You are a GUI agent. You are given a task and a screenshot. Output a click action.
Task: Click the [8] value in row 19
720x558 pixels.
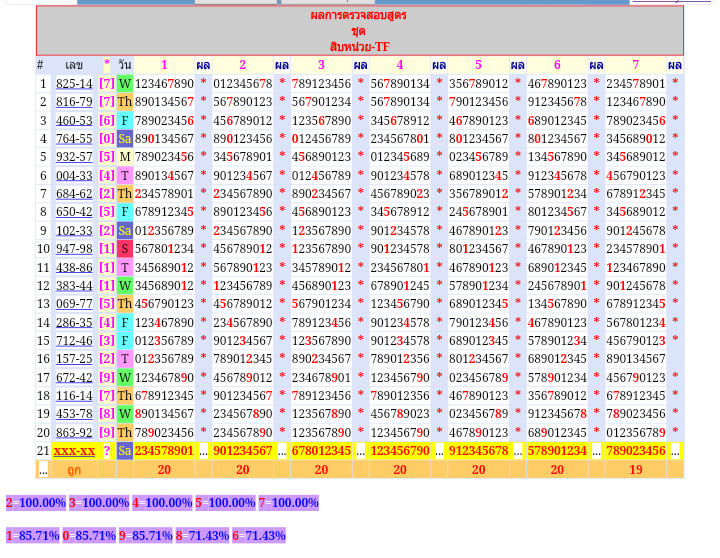coord(107,414)
